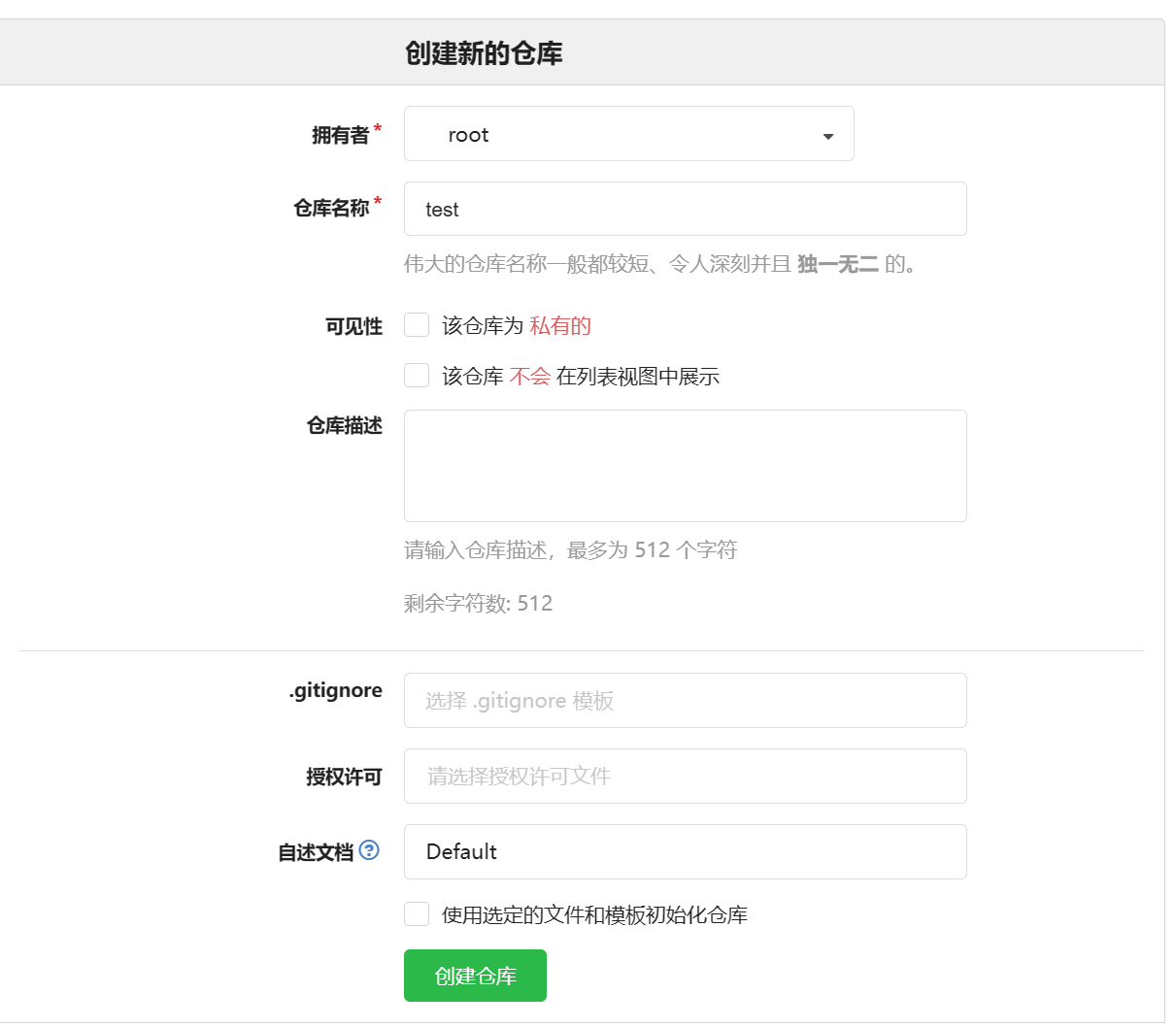Click the .gitignore field label

coord(335,690)
